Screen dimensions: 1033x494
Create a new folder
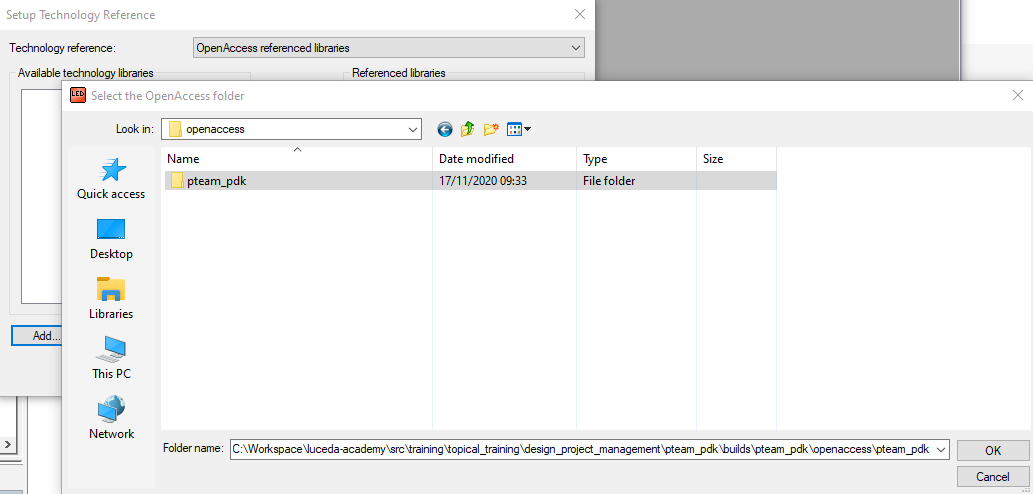491,129
